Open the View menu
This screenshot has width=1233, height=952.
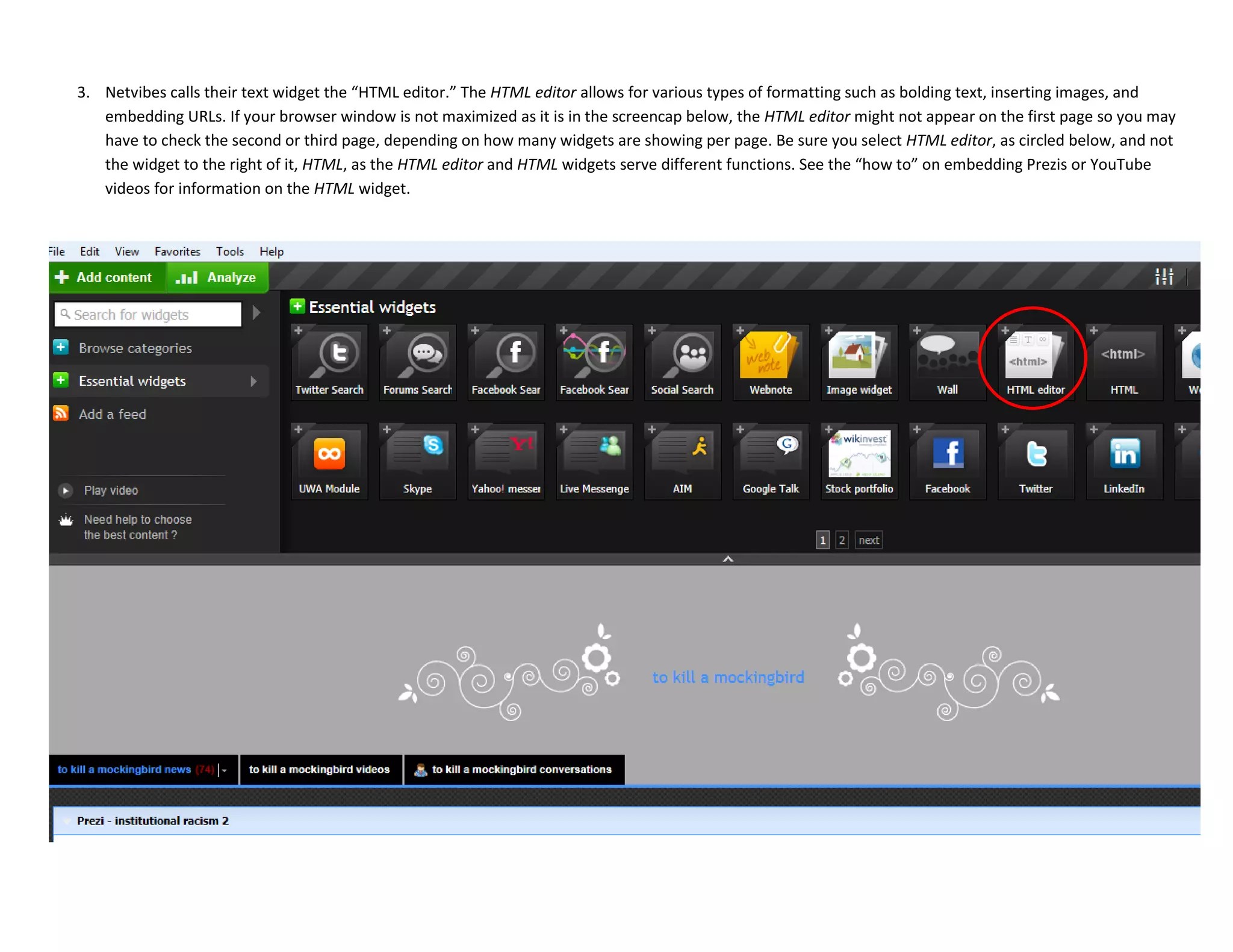click(x=127, y=252)
